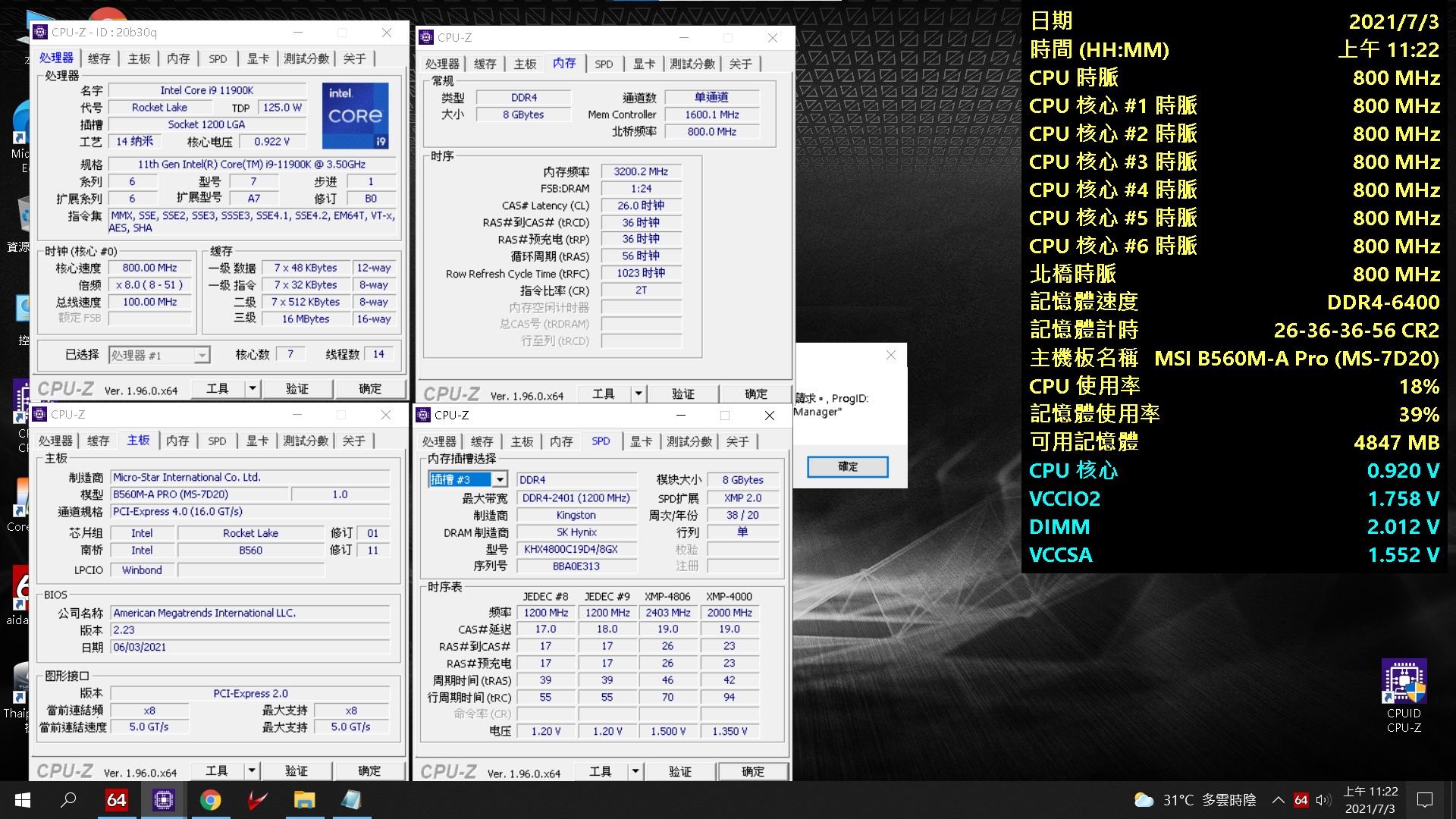Open 主板 tab in processor CPU-Z window
Screen dimensions: 1456x819
pos(139,58)
